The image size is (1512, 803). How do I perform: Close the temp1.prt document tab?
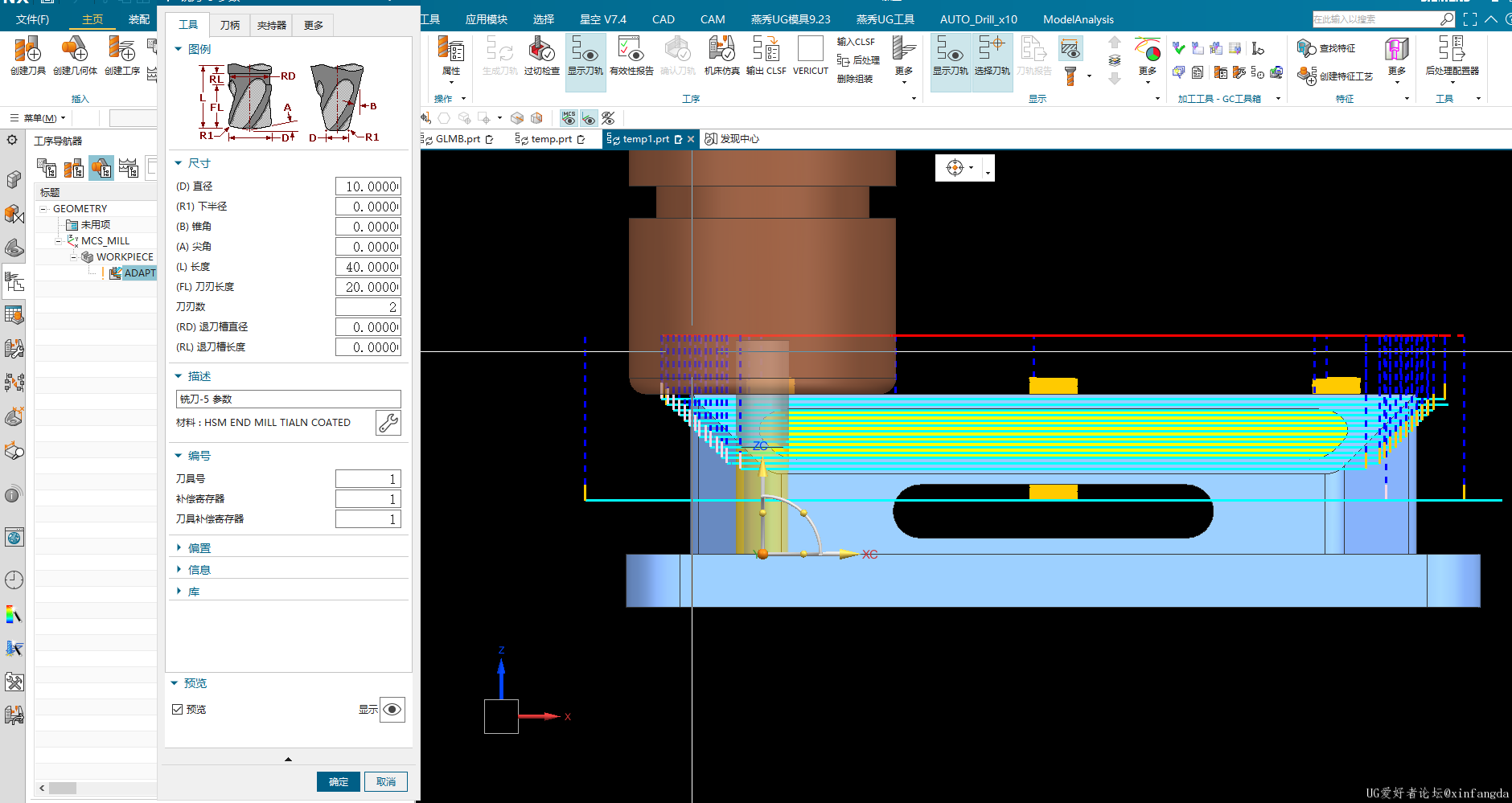coord(691,139)
